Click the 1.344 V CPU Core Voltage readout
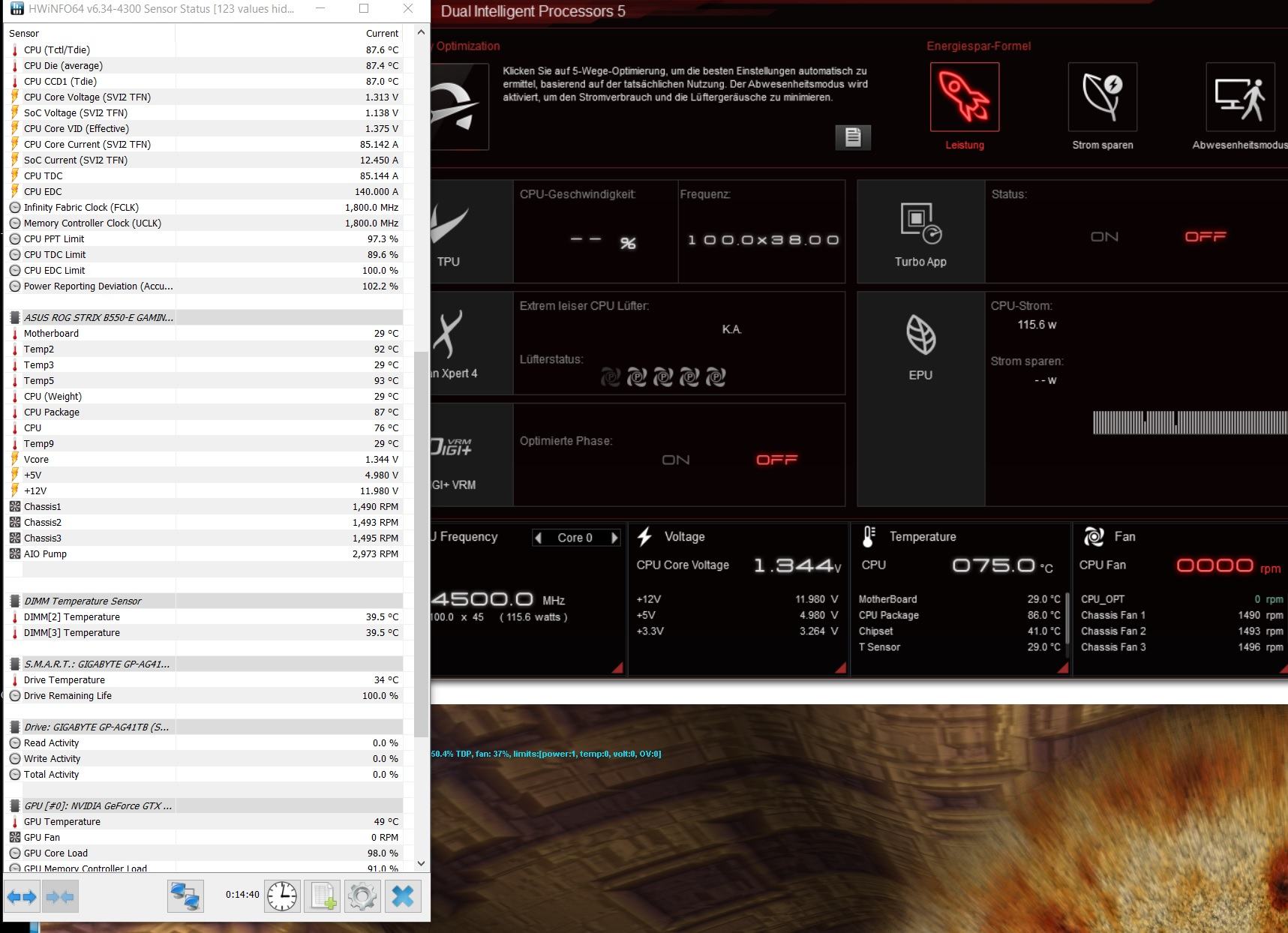This screenshot has height=933, width=1288. click(797, 565)
